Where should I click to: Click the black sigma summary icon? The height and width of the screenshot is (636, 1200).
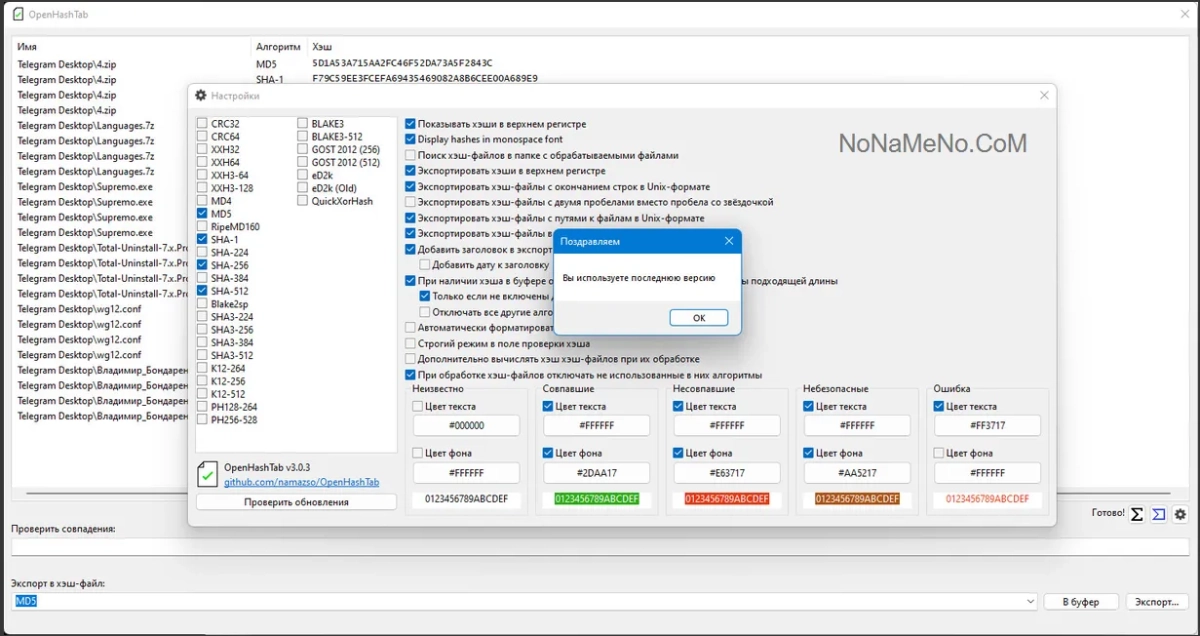(1136, 514)
